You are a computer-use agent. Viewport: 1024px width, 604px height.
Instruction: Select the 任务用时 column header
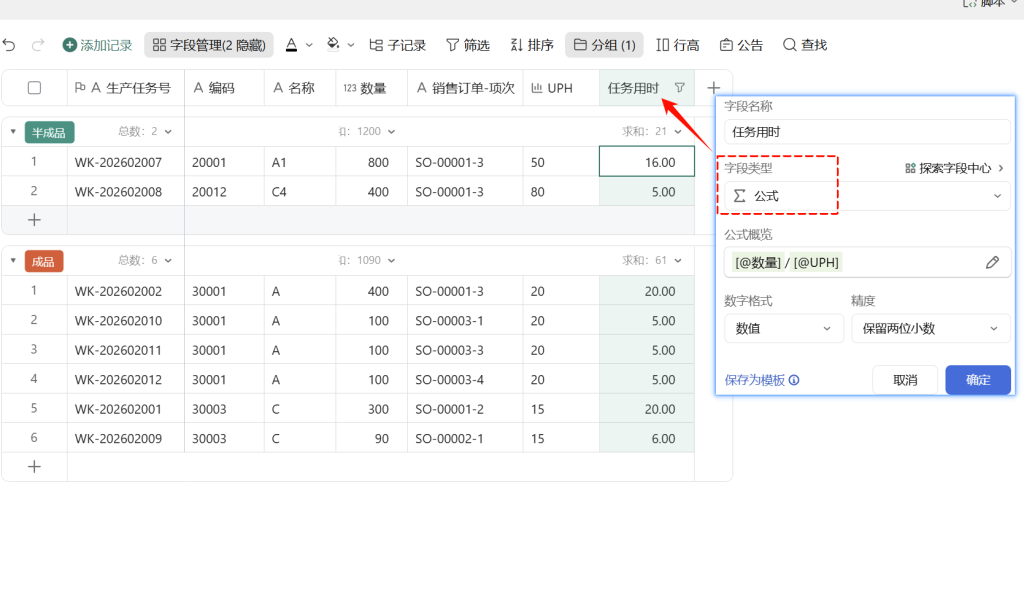point(647,88)
